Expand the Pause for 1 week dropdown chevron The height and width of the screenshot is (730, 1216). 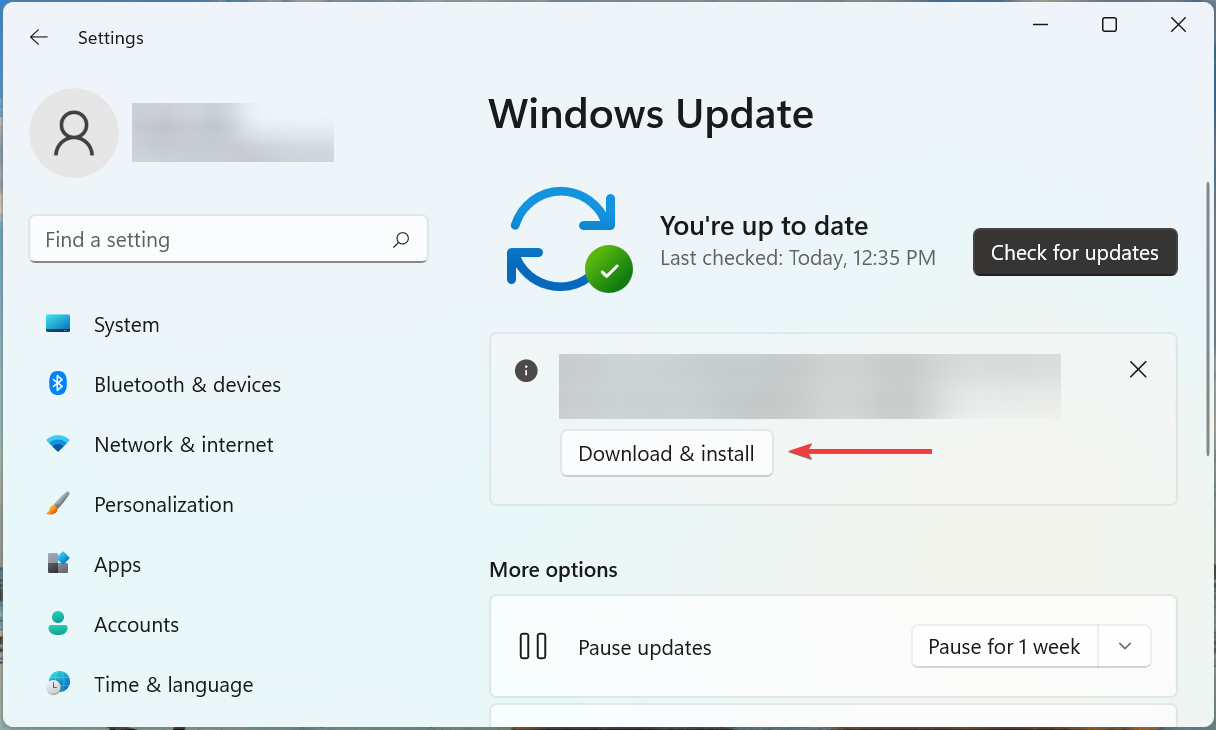coord(1123,646)
